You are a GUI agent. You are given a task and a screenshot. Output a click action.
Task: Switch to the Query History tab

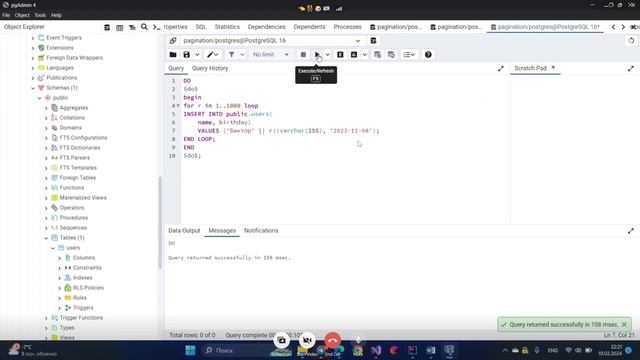pyautogui.click(x=210, y=68)
